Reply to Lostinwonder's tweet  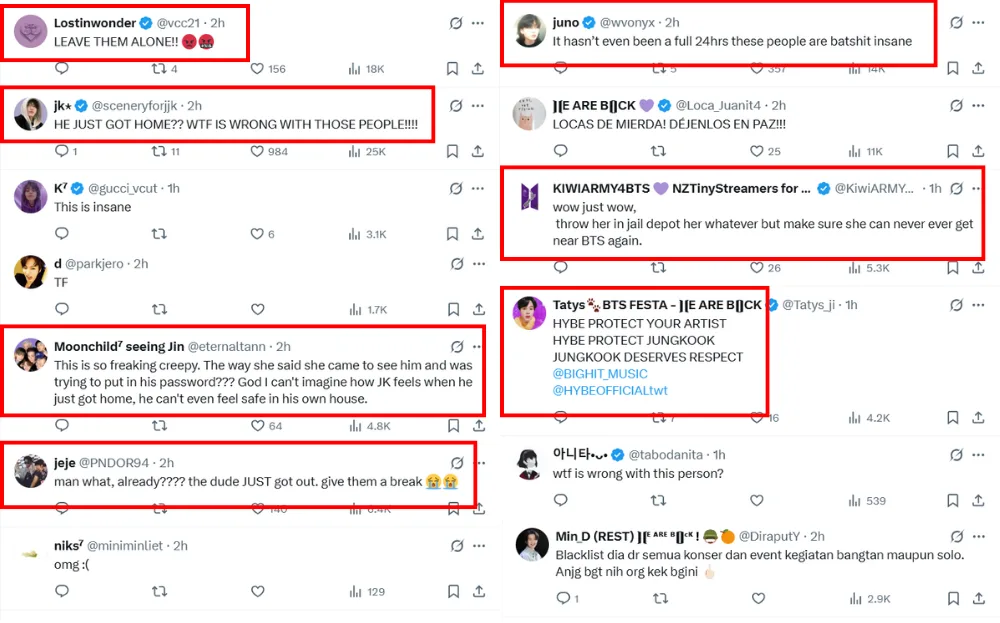62,69
